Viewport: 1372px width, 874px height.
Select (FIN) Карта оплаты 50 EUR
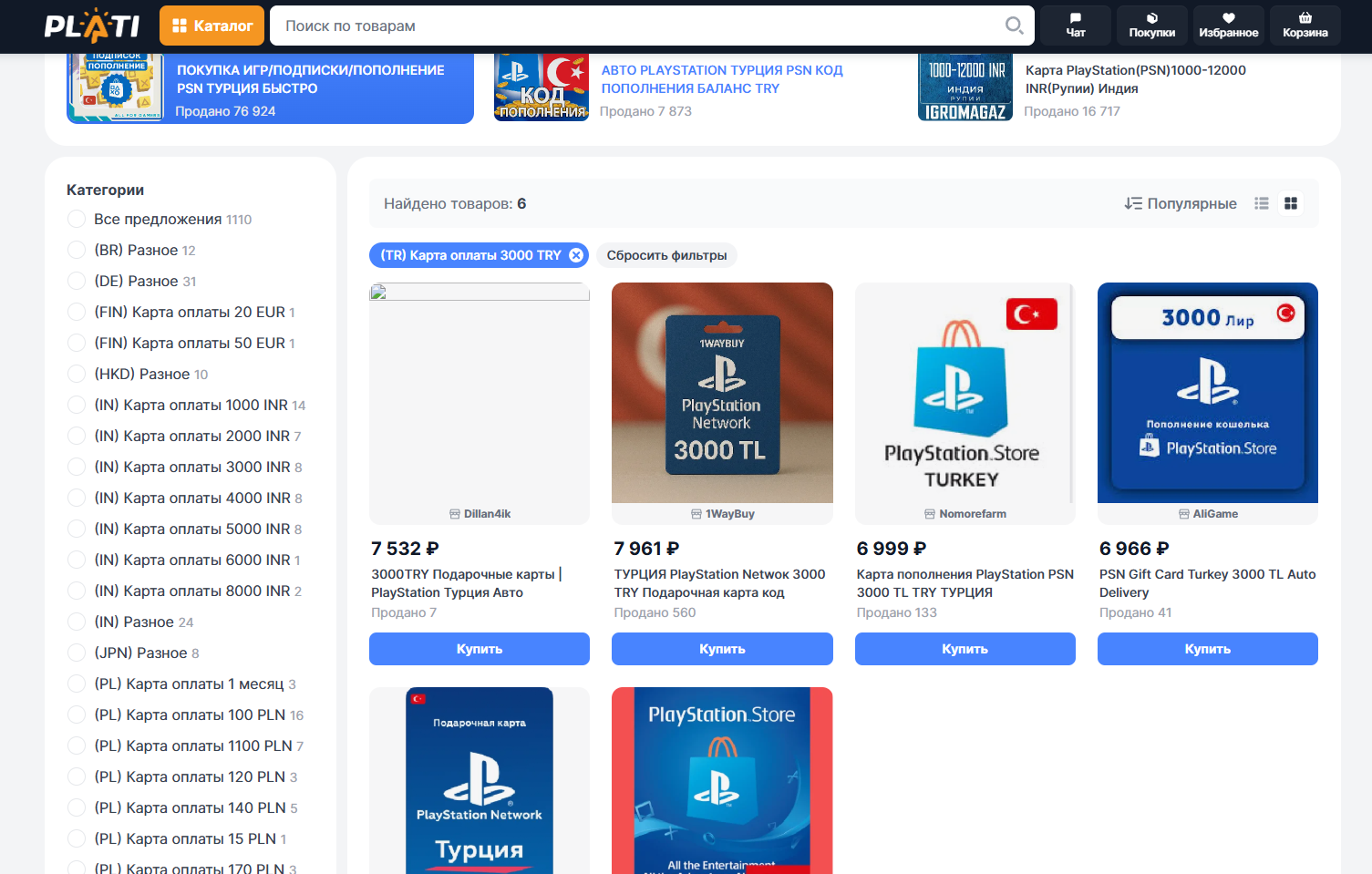(x=181, y=344)
